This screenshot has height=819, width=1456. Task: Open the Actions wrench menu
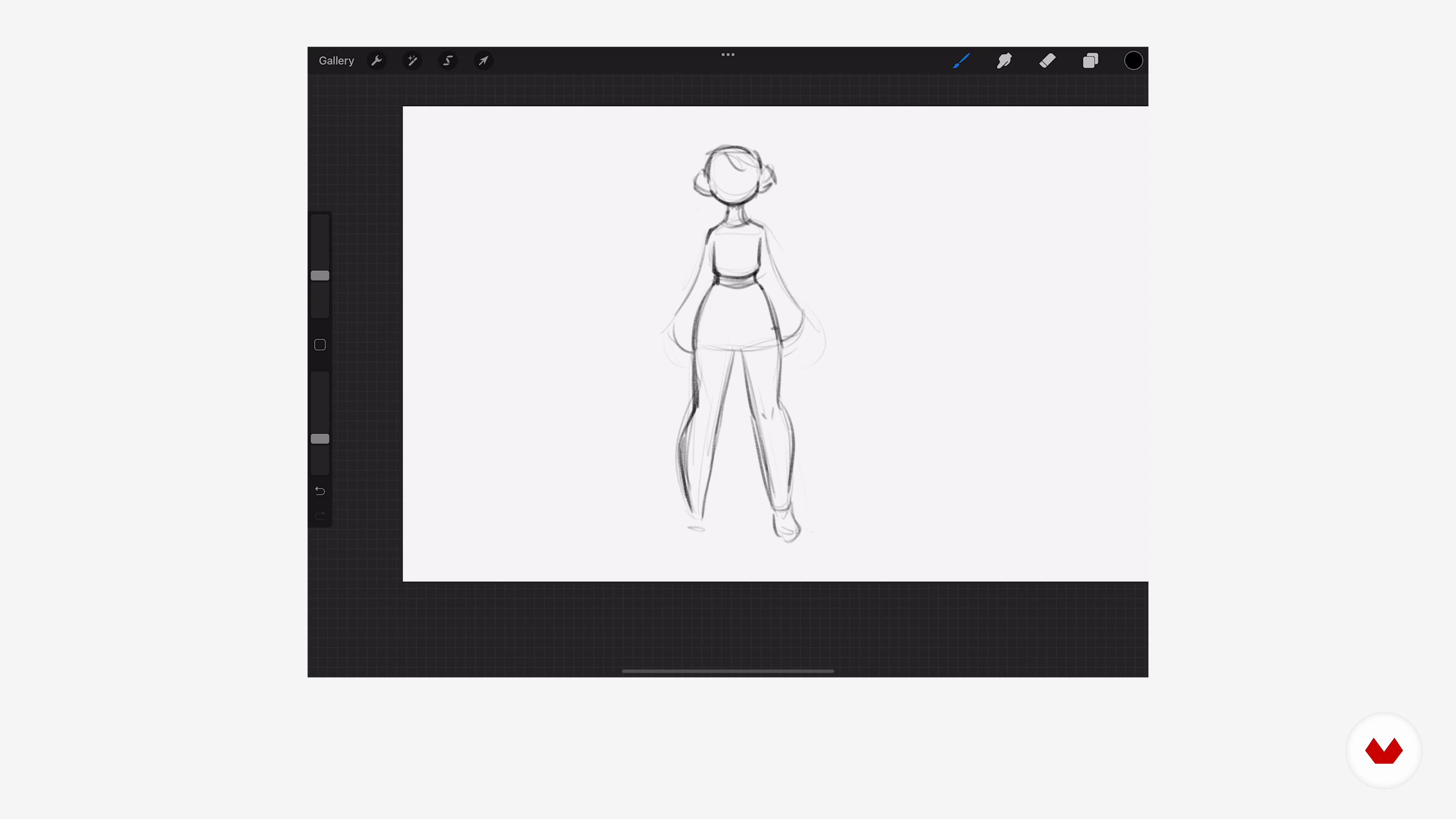(377, 61)
